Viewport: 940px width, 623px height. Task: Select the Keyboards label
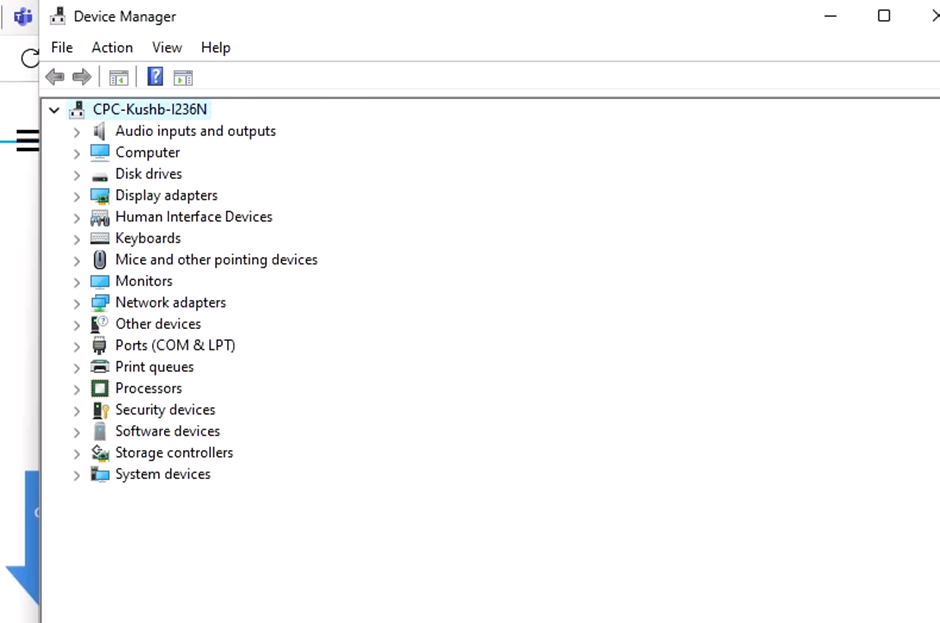[x=148, y=238]
